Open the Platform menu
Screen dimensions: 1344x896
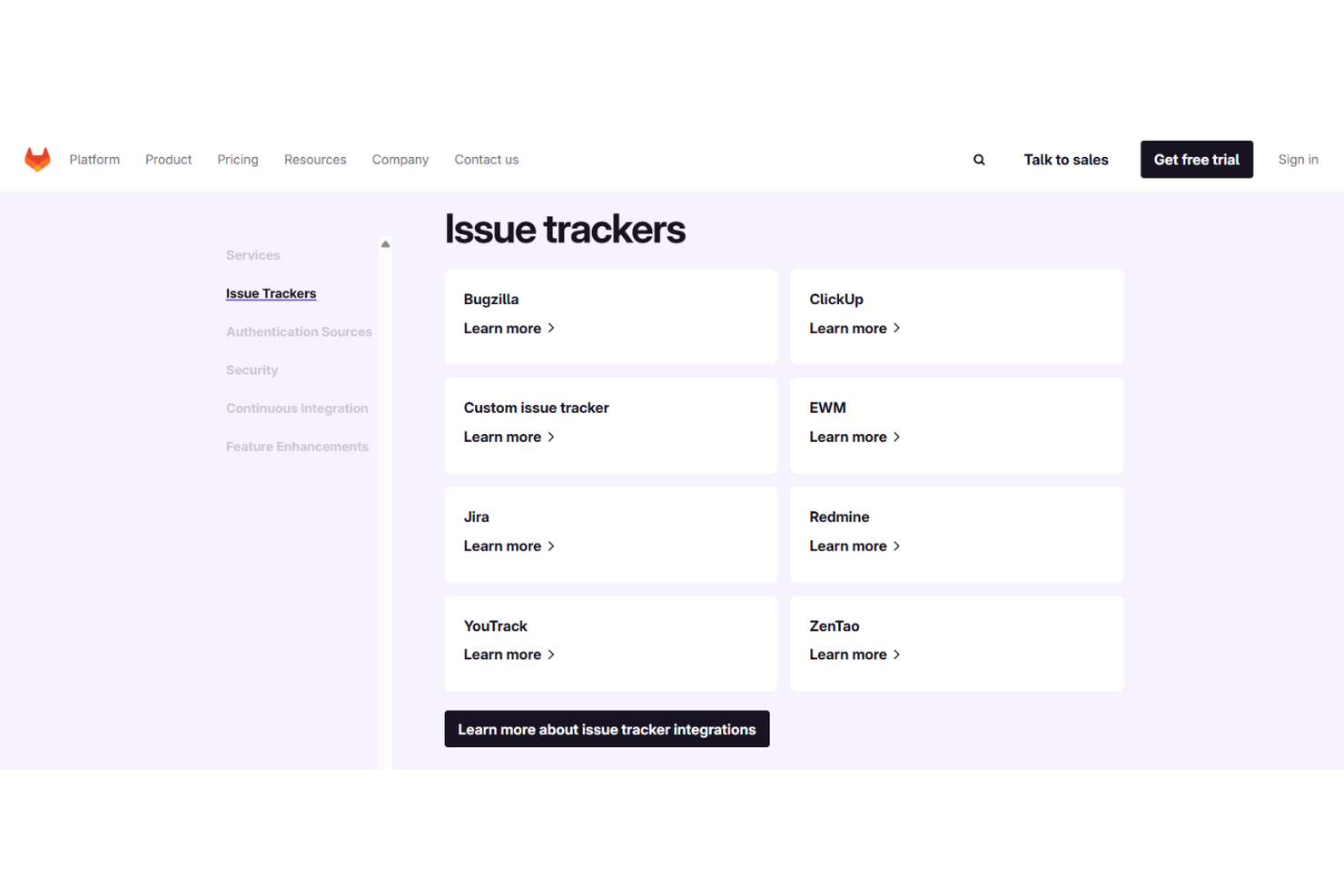[94, 159]
